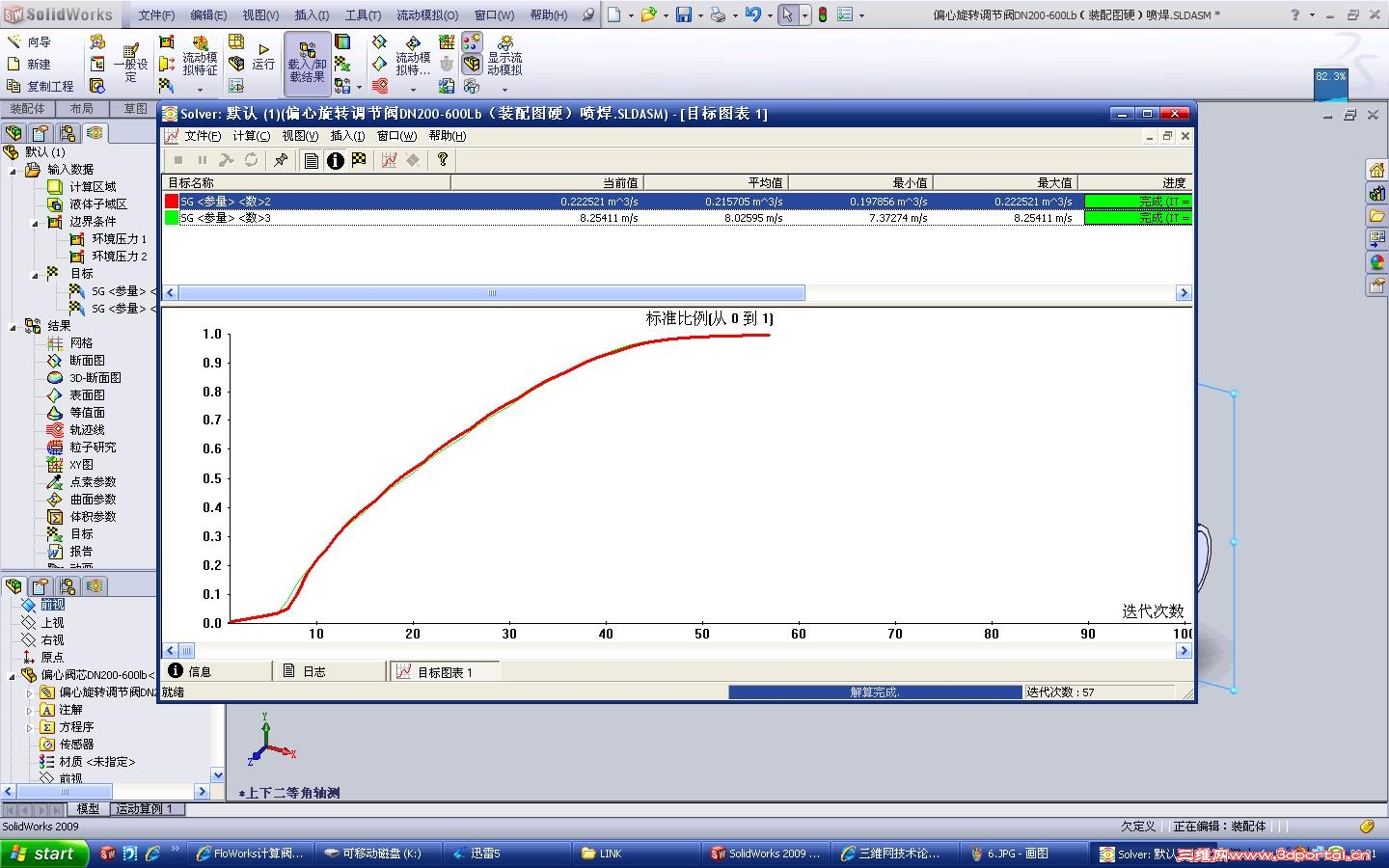Click the New document icon in top toolbar

click(x=613, y=14)
